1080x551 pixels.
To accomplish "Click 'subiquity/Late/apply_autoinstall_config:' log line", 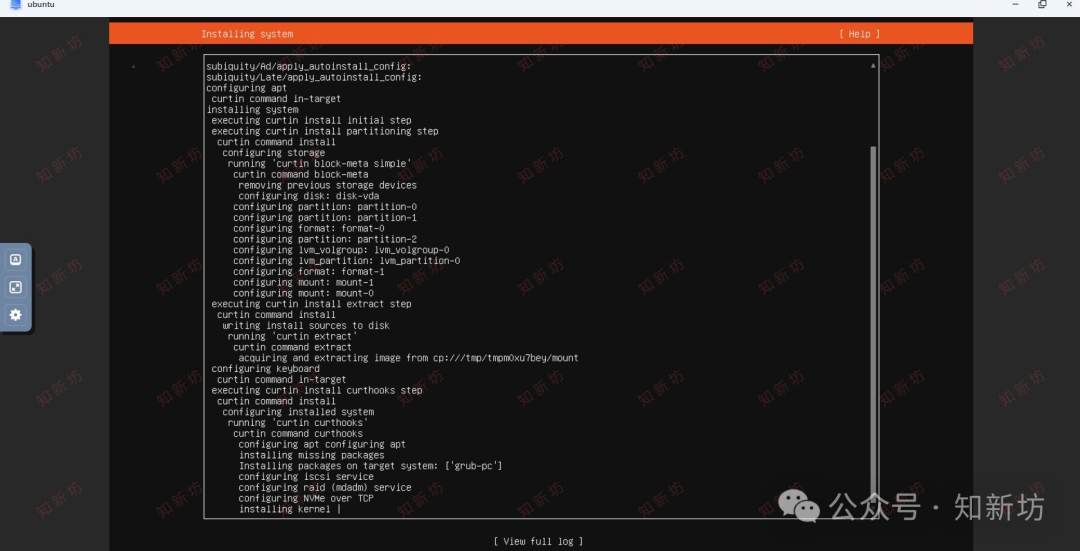I will point(314,77).
